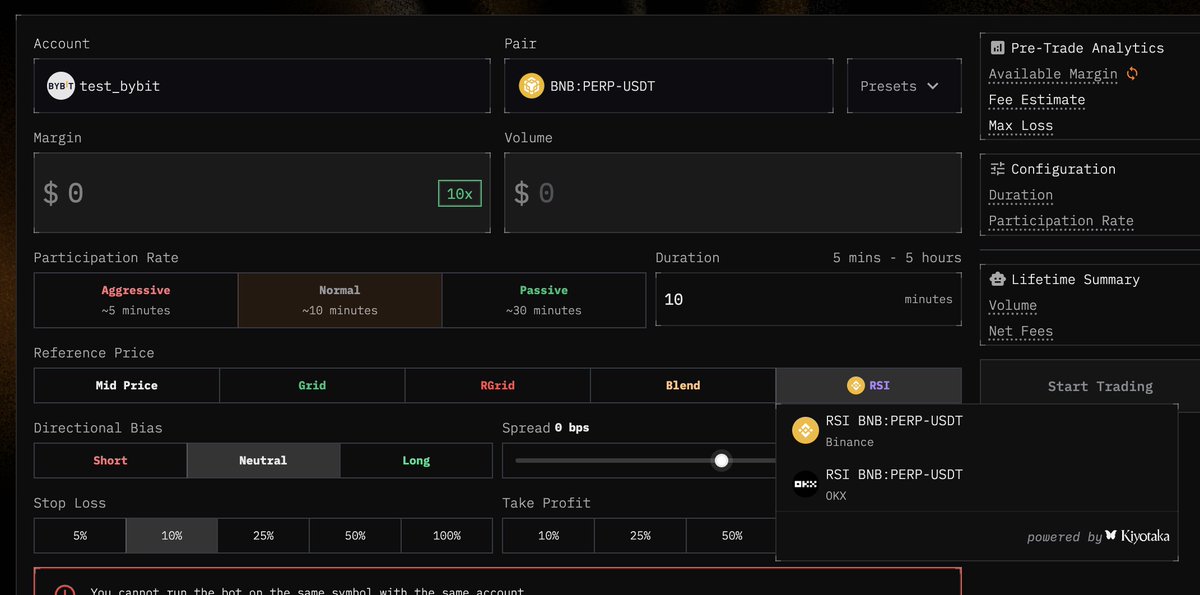Open the Account selector test_bybit
Screen dimensions: 1200x595
click(x=262, y=86)
